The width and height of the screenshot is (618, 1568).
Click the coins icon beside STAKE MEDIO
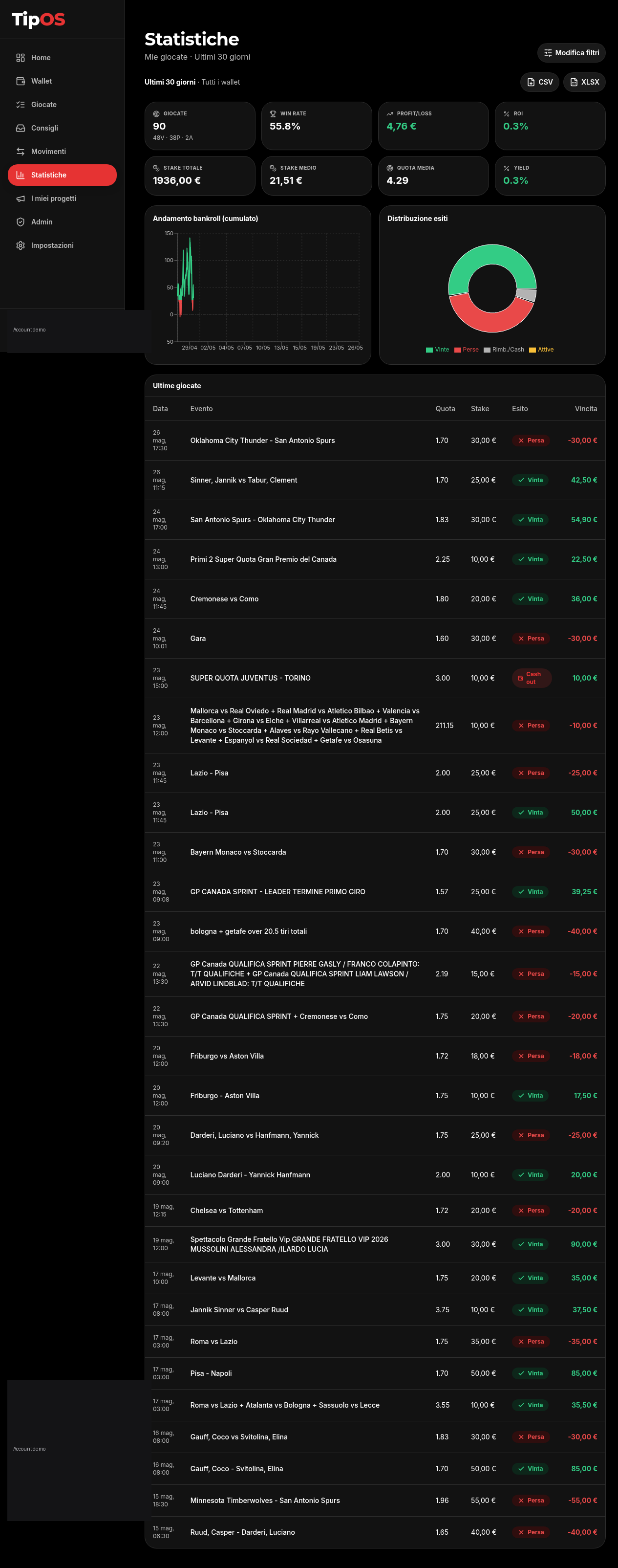(273, 168)
